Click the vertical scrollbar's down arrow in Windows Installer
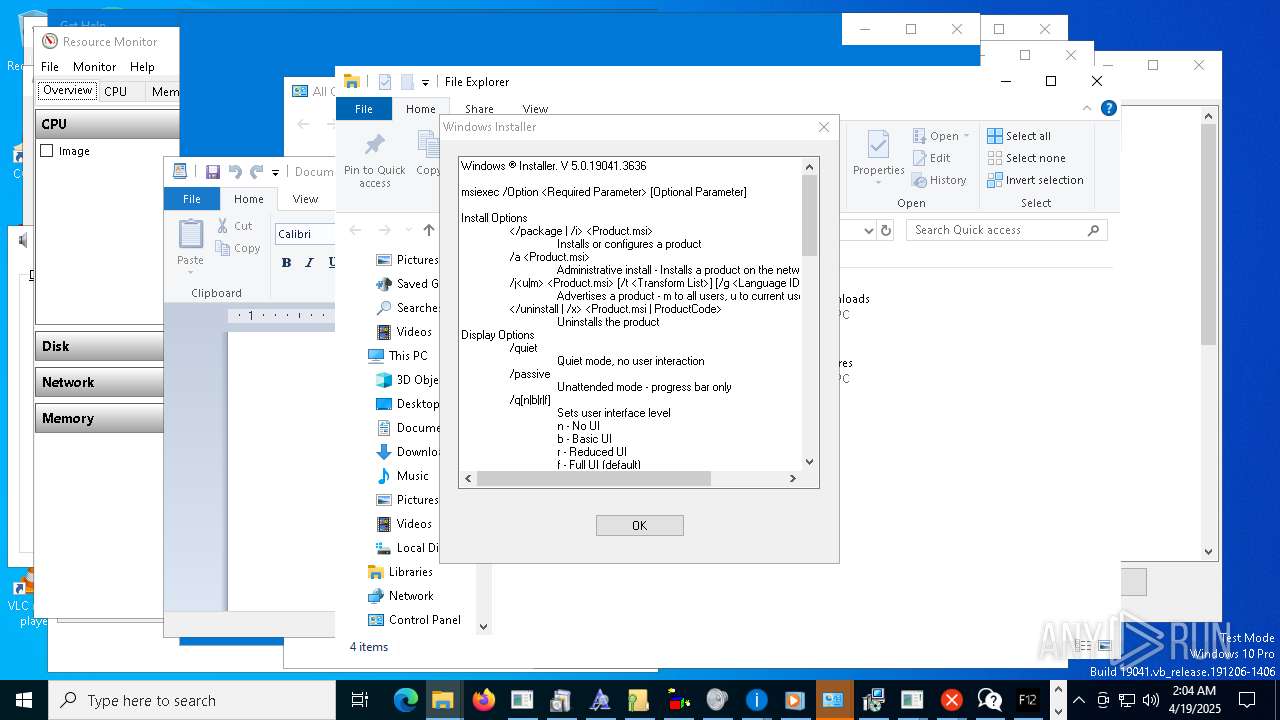The width and height of the screenshot is (1280, 720). click(809, 461)
